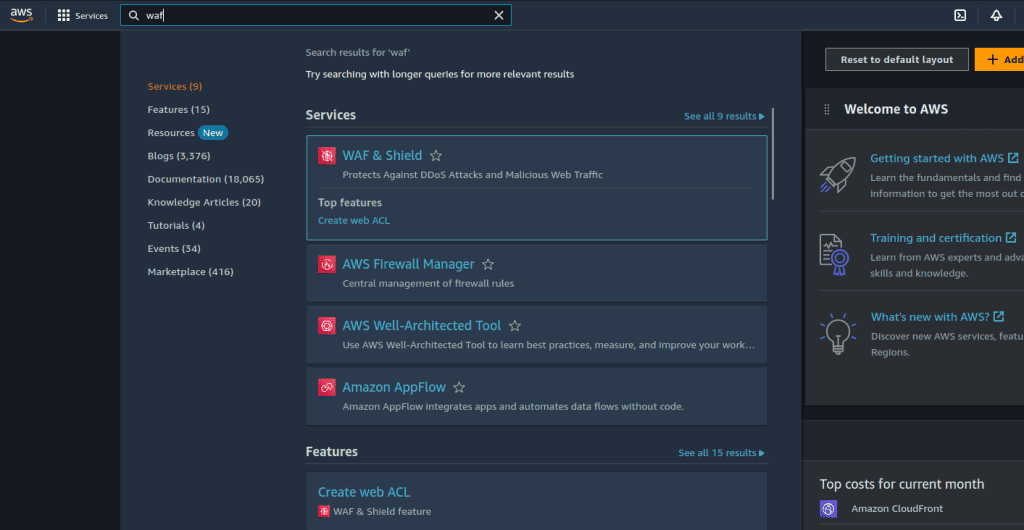Open the notifications bell
The height and width of the screenshot is (530, 1024).
(x=996, y=16)
